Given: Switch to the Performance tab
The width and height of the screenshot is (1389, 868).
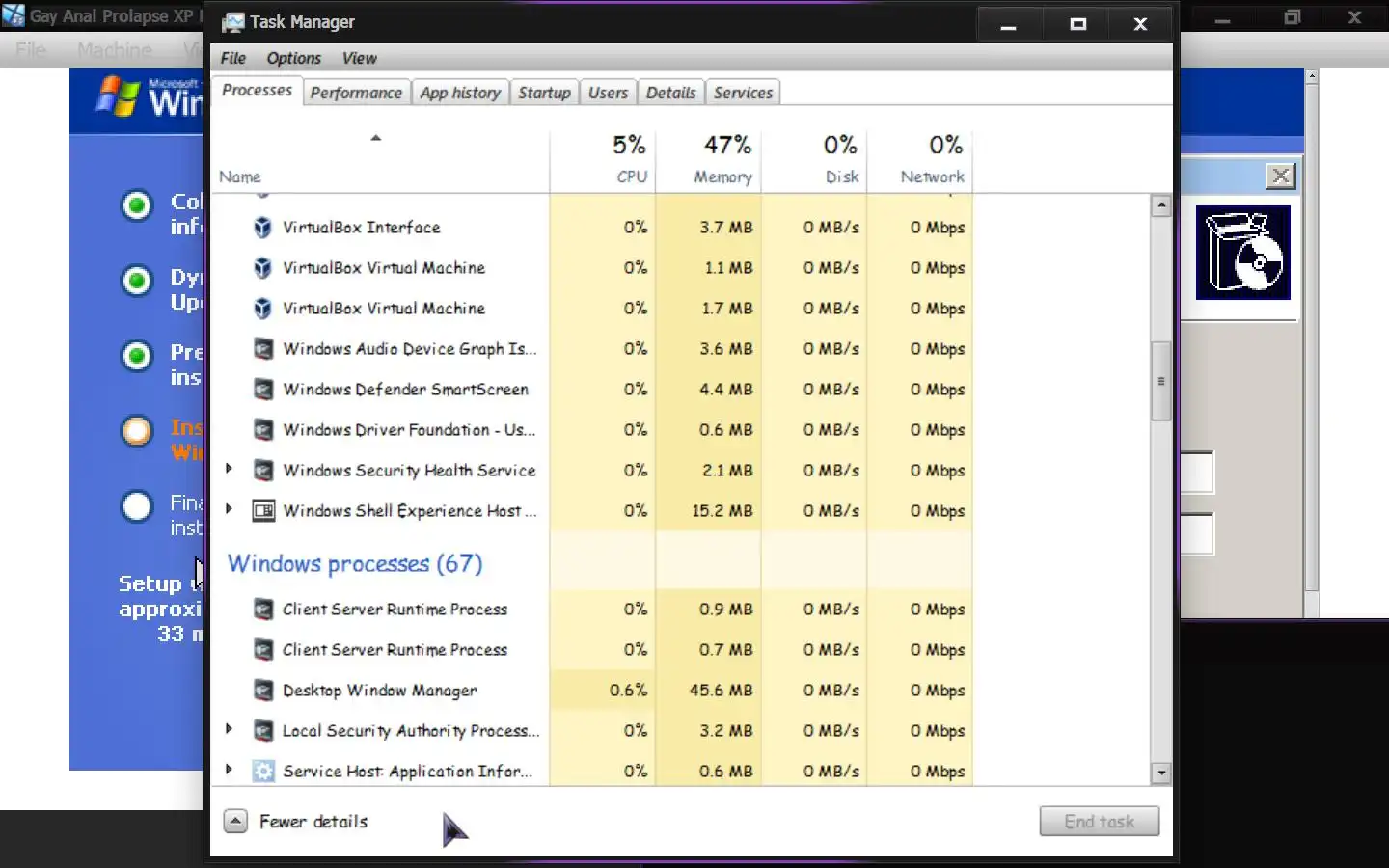Looking at the screenshot, I should click(x=356, y=93).
